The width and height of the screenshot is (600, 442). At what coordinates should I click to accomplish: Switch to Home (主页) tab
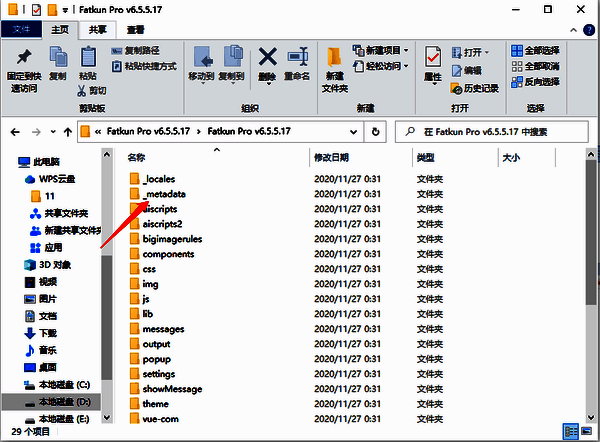(x=60, y=30)
